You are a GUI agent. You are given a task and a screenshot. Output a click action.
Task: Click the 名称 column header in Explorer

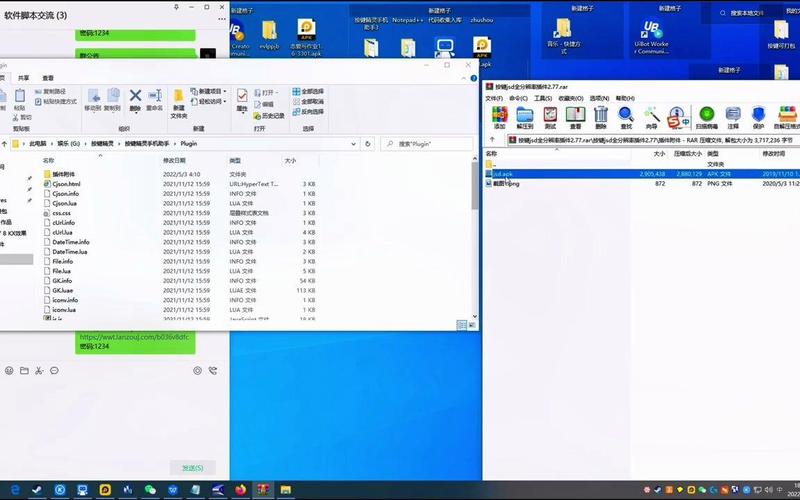click(60, 160)
